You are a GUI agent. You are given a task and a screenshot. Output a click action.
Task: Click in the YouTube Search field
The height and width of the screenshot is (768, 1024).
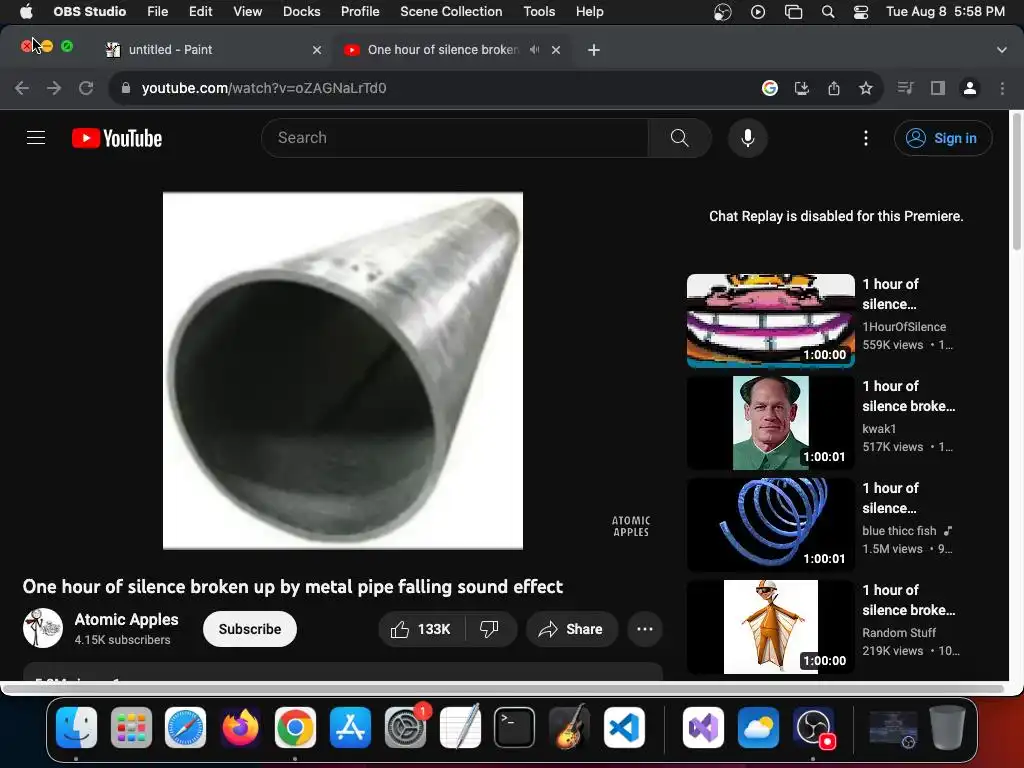click(455, 138)
